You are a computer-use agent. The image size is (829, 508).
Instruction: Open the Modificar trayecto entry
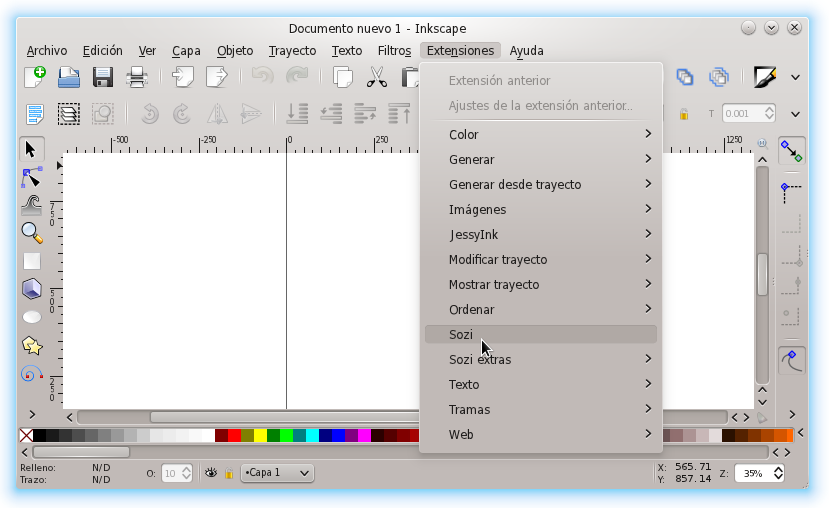pyautogui.click(x=541, y=260)
